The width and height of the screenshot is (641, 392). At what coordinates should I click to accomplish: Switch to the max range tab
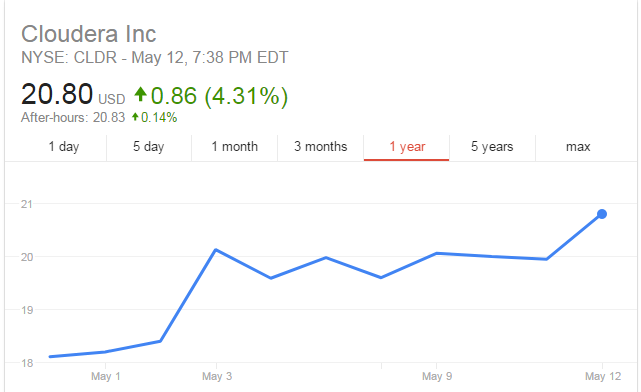pos(578,147)
